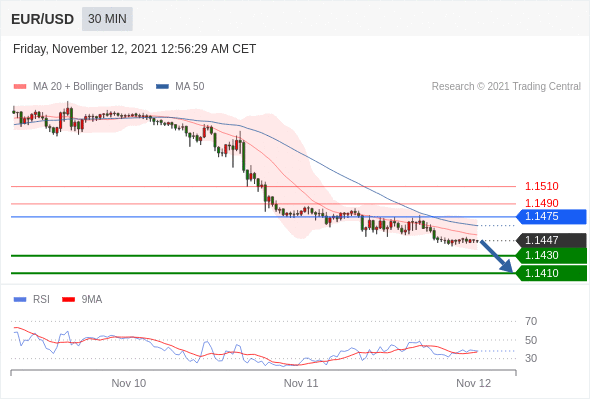Select the 1.1430 green support price tag
The width and height of the screenshot is (590, 400).
click(551, 256)
